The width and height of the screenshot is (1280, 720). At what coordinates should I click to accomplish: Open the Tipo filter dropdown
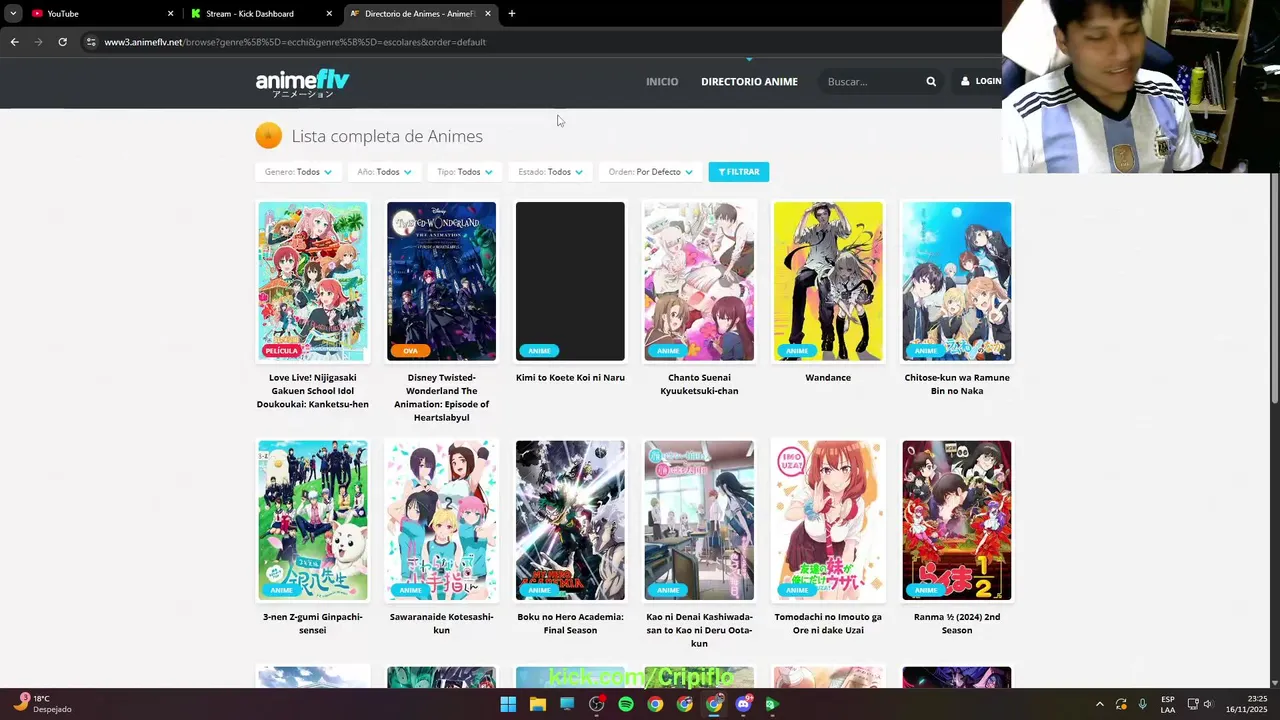pyautogui.click(x=464, y=172)
